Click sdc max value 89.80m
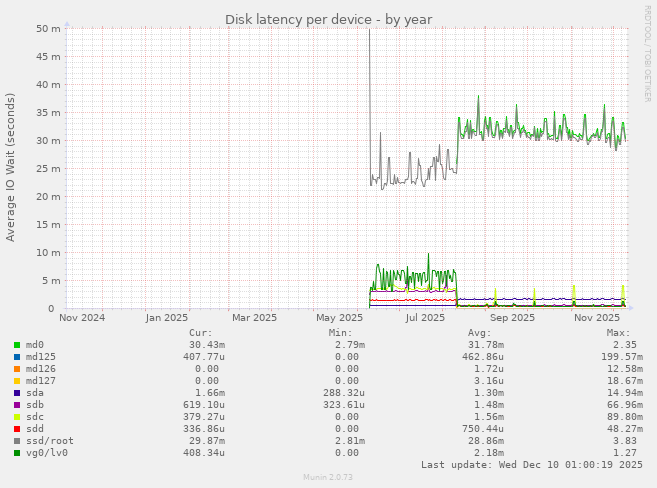The width and height of the screenshot is (657, 488). (625, 417)
